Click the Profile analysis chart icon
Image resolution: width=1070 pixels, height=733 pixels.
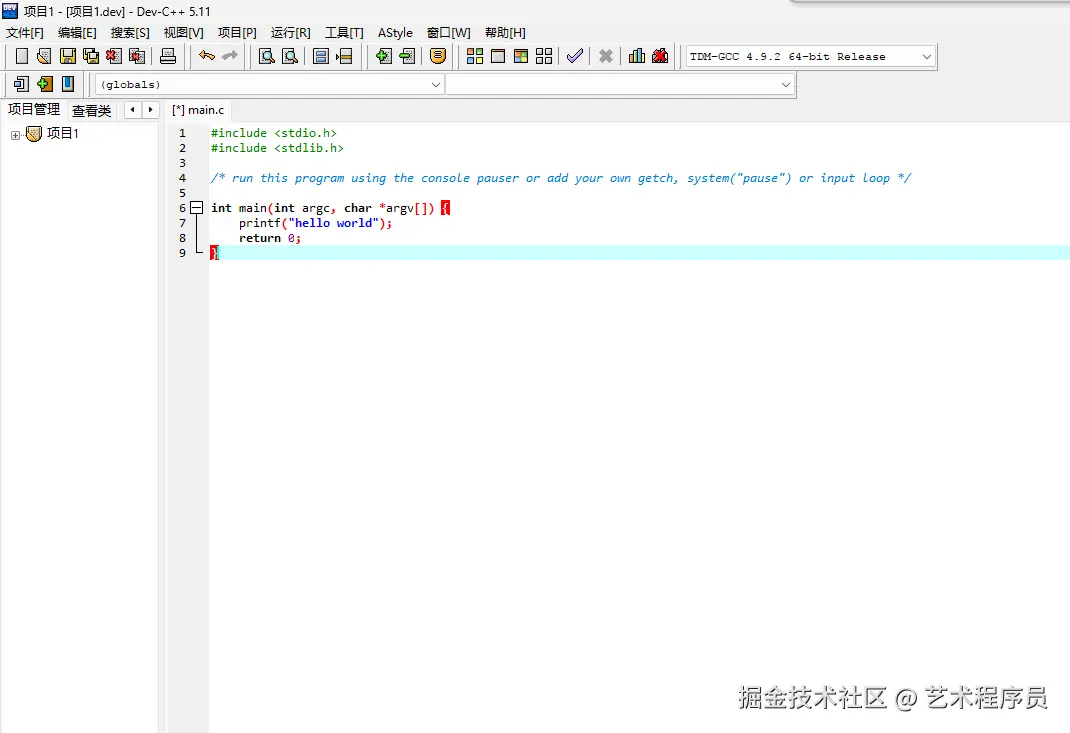(637, 56)
